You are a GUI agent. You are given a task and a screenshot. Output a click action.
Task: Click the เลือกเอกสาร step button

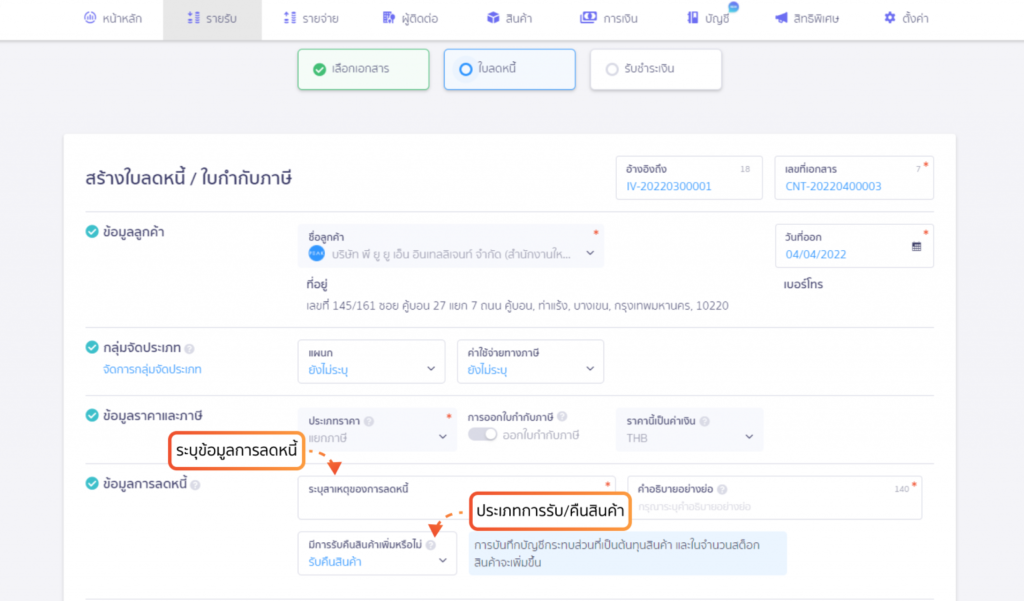(363, 69)
